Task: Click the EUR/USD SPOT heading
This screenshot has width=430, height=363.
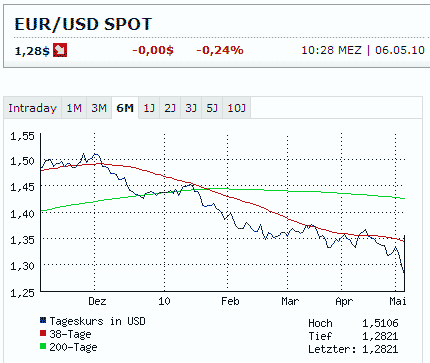Action: [83, 24]
